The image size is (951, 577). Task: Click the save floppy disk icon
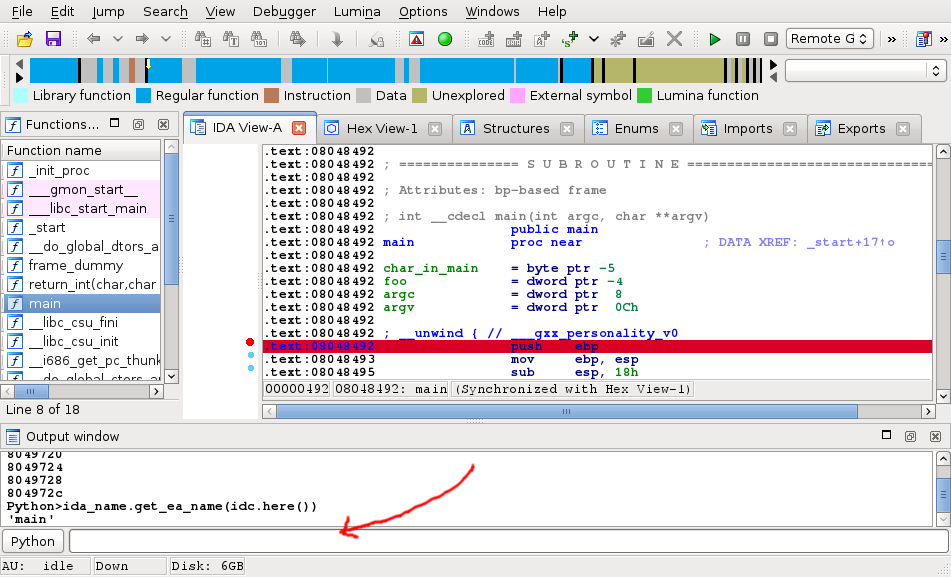coord(53,39)
